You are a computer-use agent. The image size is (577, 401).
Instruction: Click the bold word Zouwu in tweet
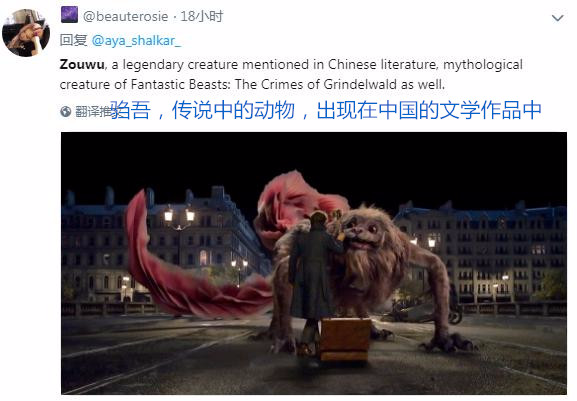pyautogui.click(x=82, y=64)
